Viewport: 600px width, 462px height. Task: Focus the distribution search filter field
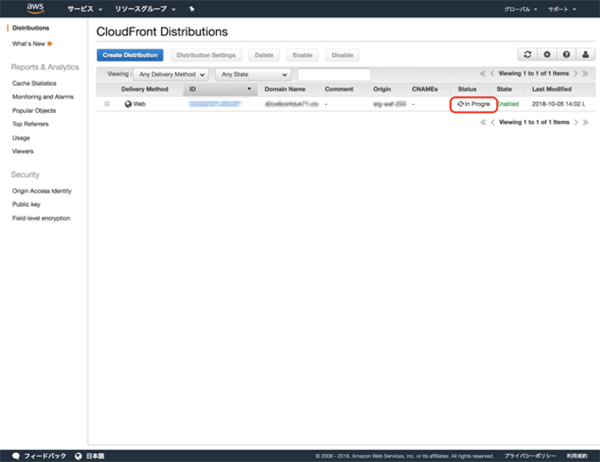tap(334, 74)
